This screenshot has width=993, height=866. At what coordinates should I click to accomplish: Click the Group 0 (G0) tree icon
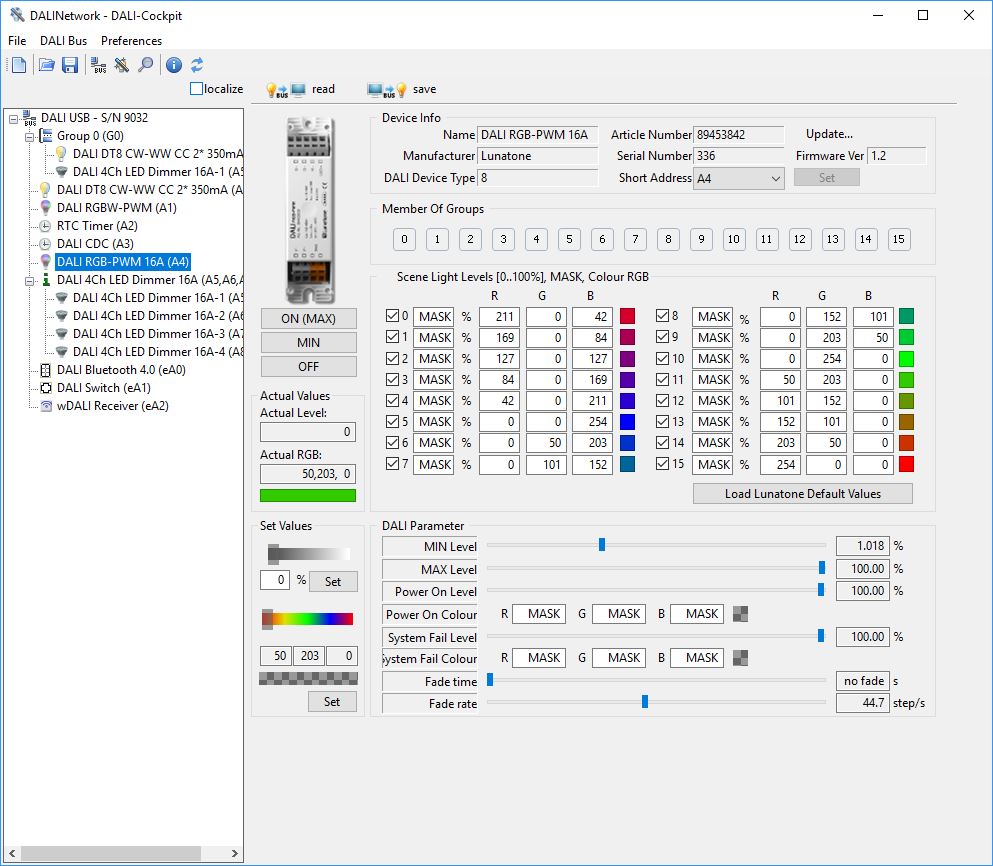point(46,136)
